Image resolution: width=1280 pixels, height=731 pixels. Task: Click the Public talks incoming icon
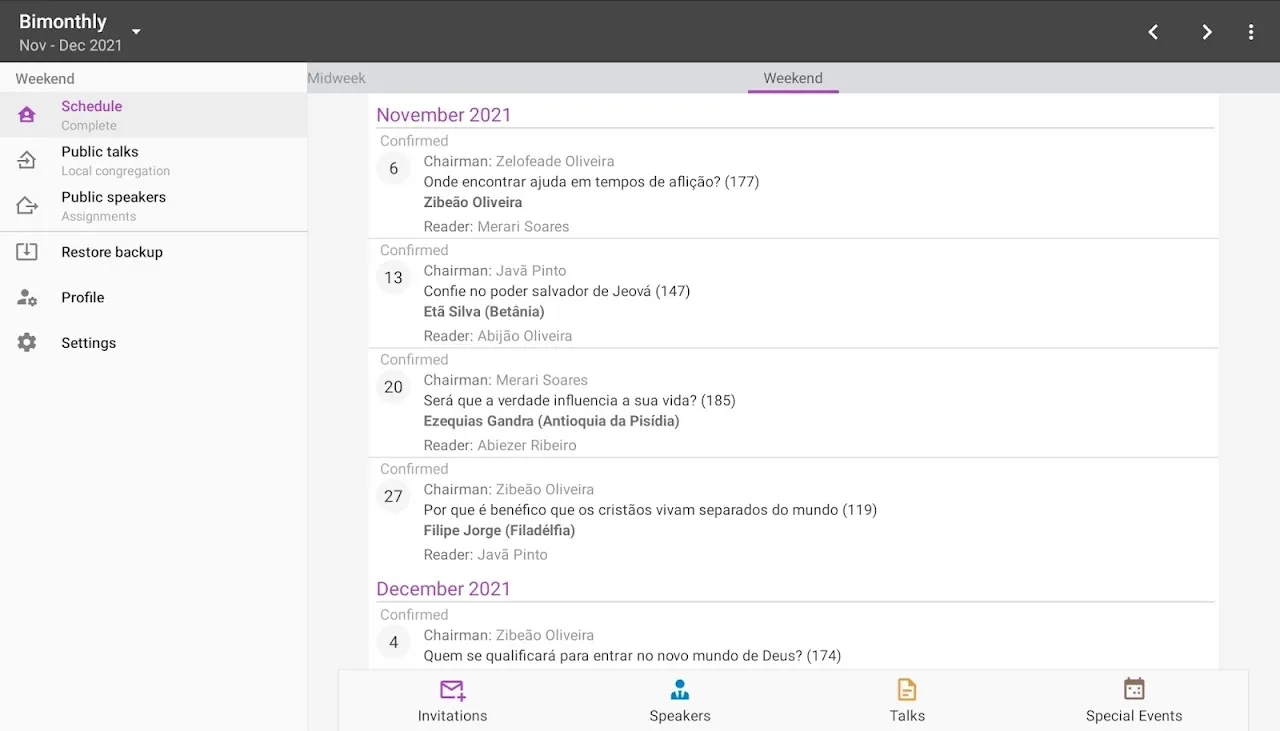[27, 160]
